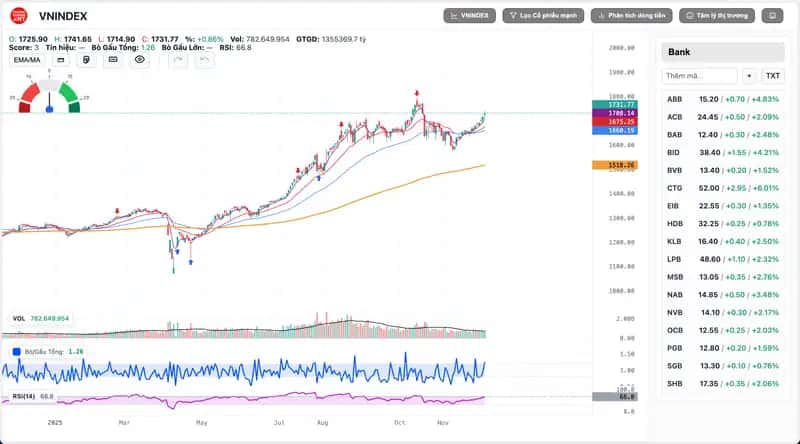Click the small card icon after EMA/MA
This screenshot has width=800, height=444.
tap(60, 60)
